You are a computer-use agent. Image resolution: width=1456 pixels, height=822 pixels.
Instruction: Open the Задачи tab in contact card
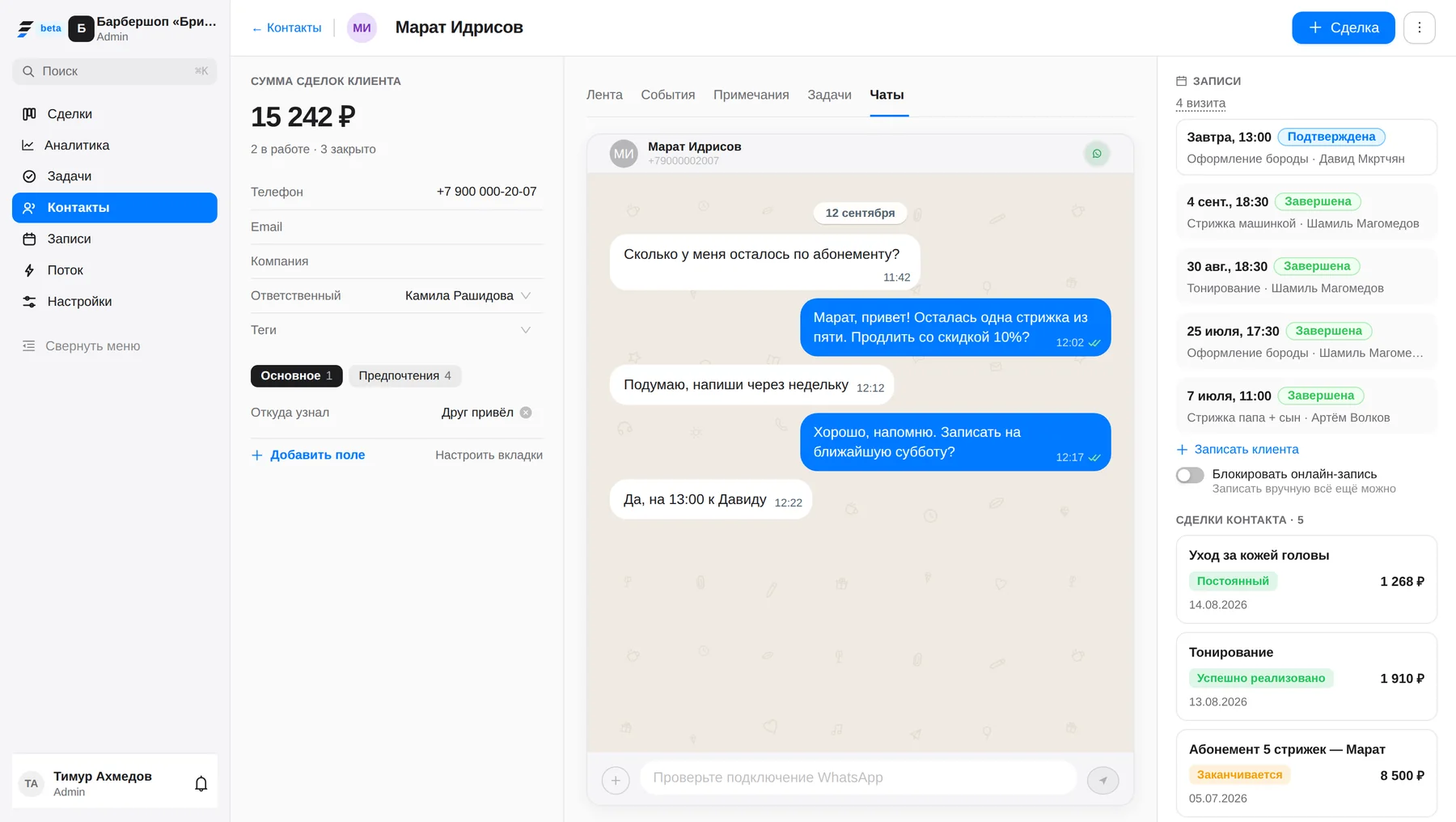[x=829, y=95]
